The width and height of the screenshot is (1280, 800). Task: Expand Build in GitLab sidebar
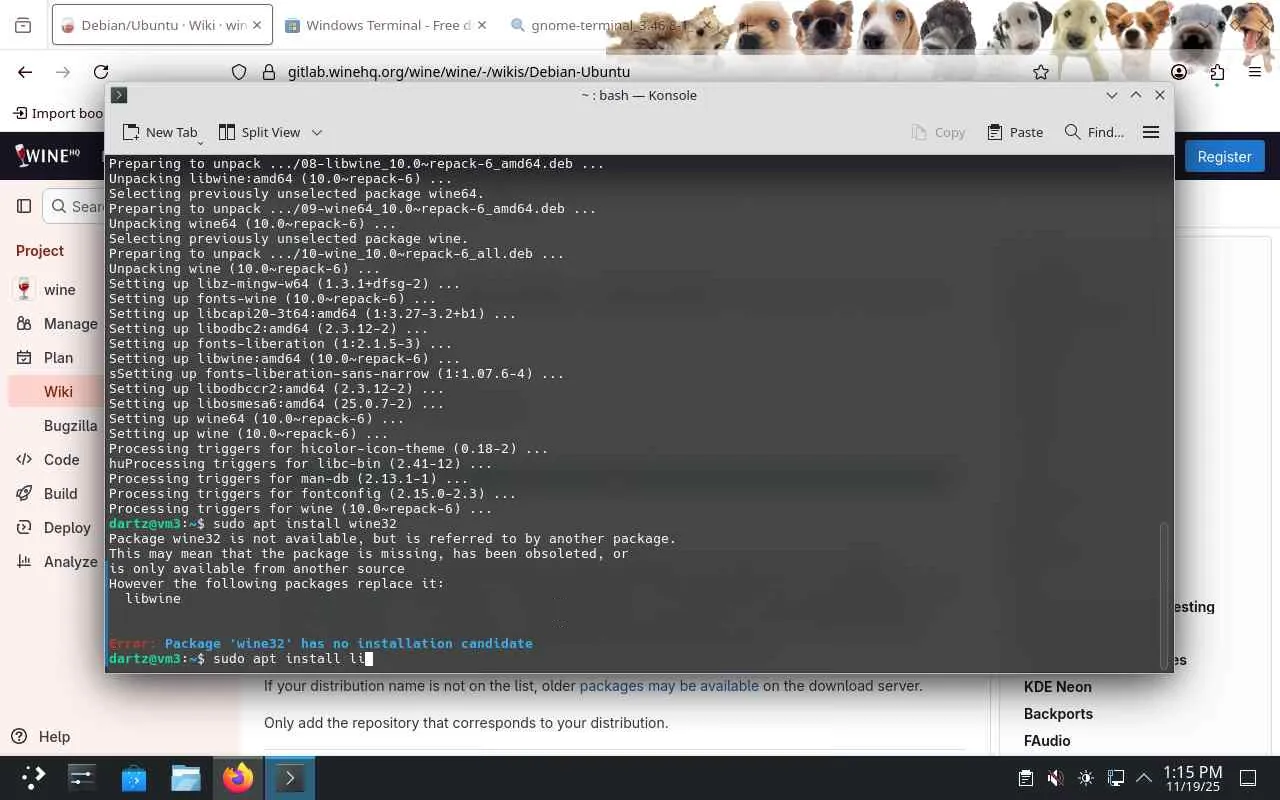click(60, 493)
